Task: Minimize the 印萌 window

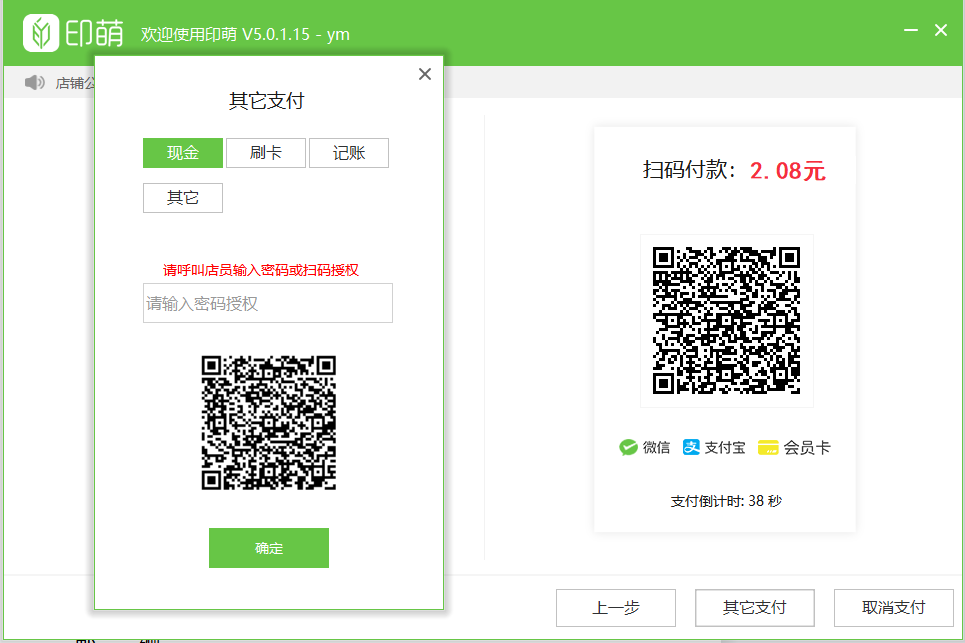Action: pos(911,30)
